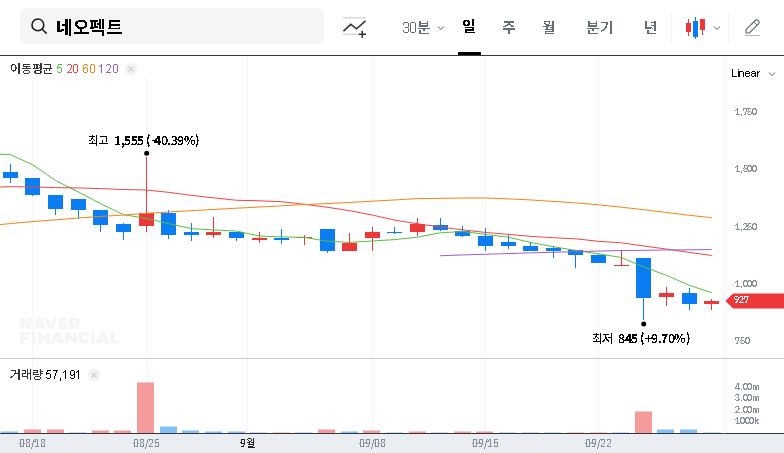
Task: Click the 09/22 date axis label
Action: (x=598, y=443)
